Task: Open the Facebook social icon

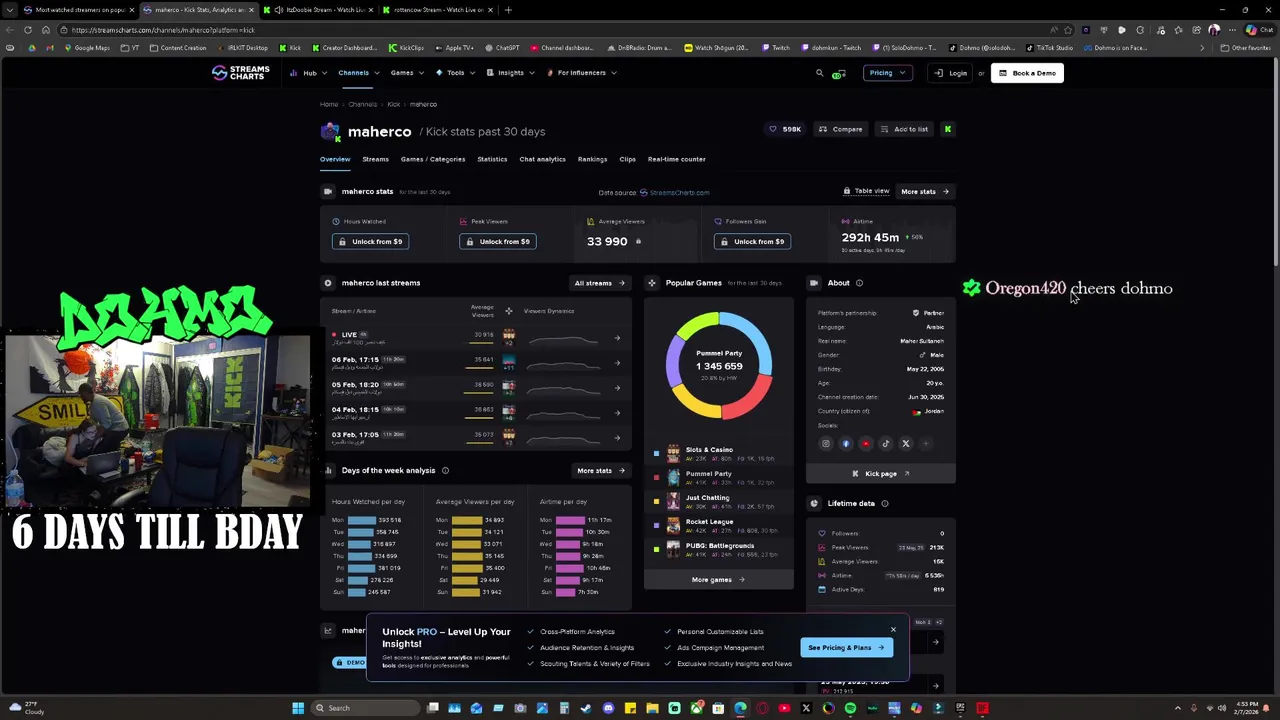Action: point(846,444)
